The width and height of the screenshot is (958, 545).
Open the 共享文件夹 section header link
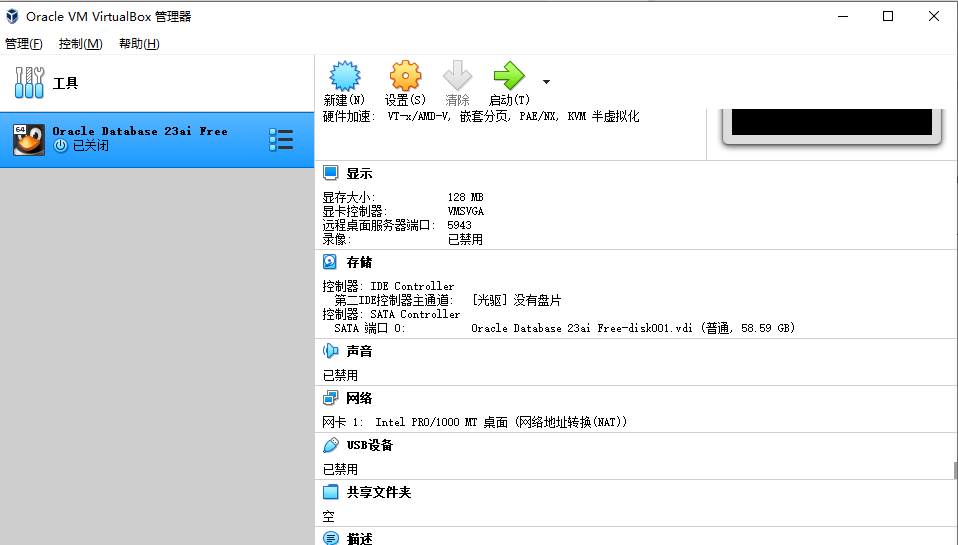pos(379,492)
